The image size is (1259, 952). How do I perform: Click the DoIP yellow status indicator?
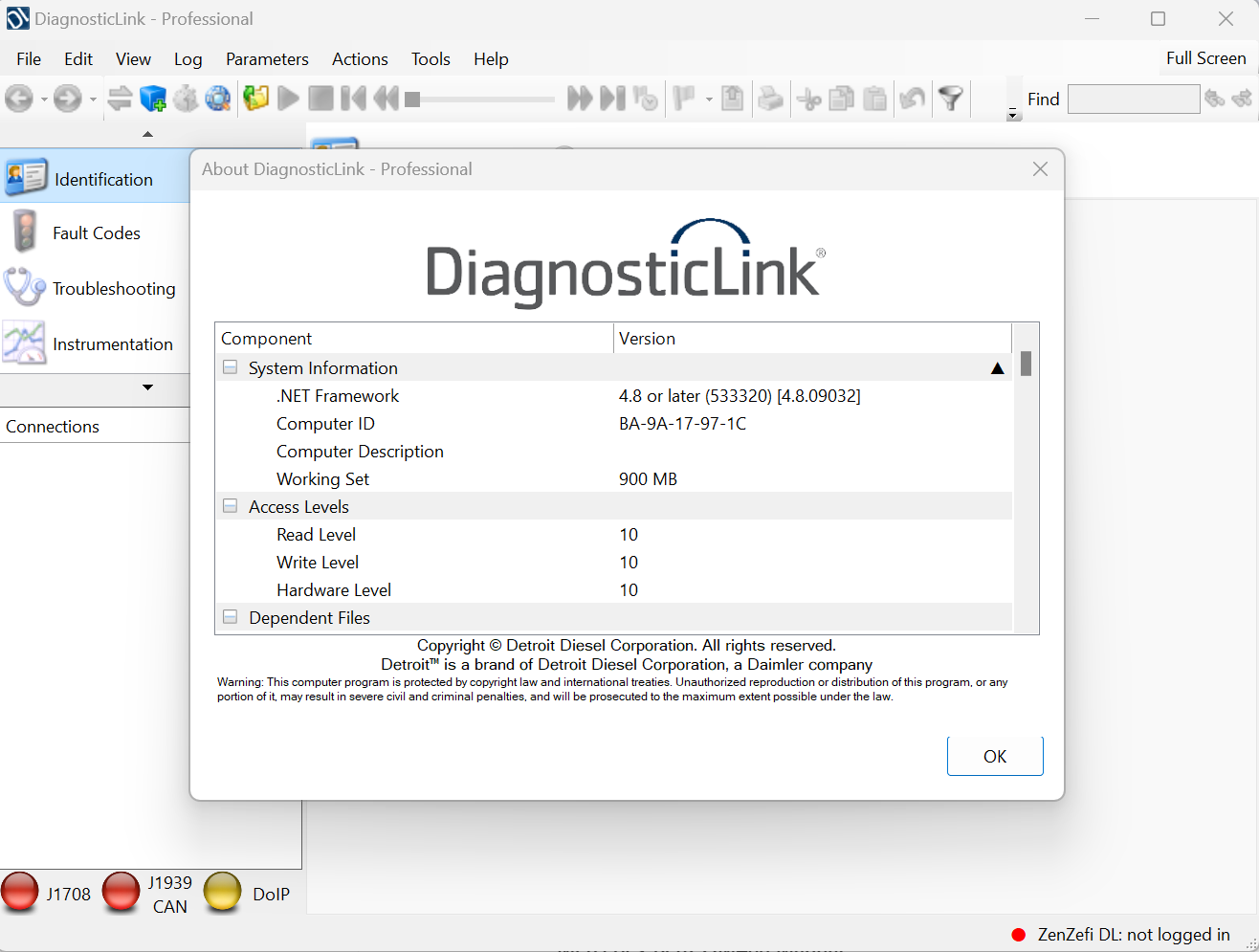pos(222,891)
